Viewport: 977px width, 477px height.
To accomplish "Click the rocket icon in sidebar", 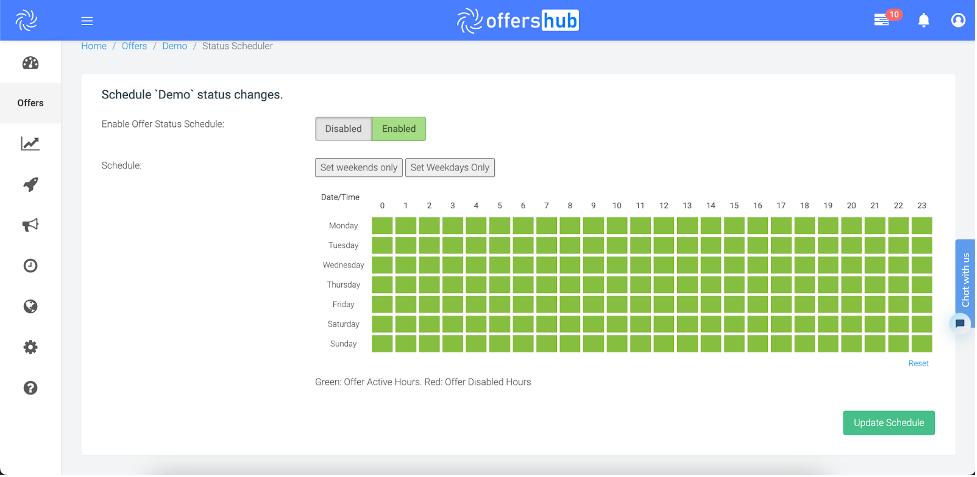I will (x=30, y=184).
